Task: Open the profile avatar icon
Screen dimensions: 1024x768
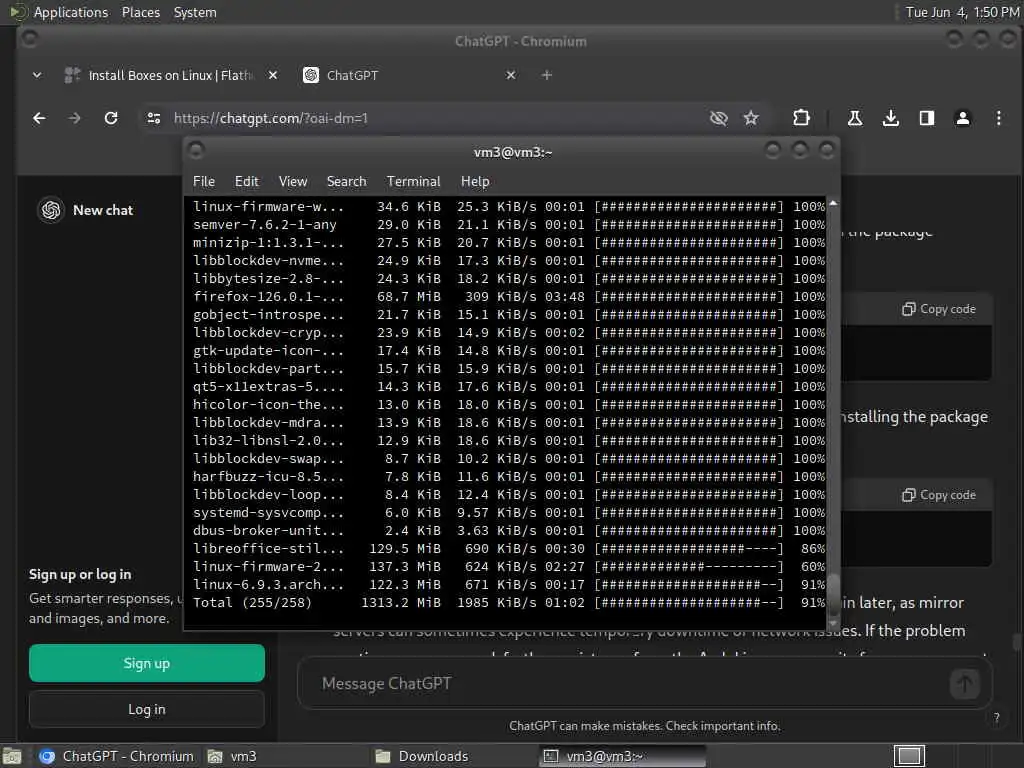Action: (963, 118)
